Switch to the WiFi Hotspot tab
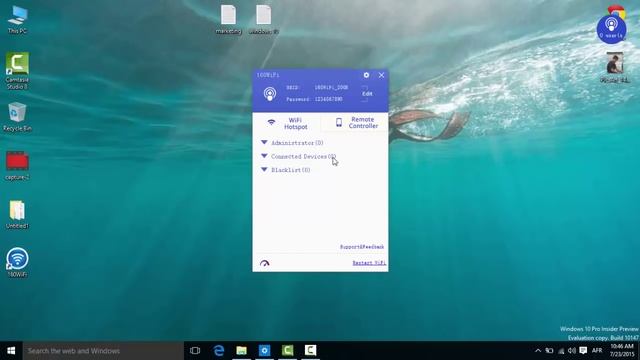The image size is (640, 360). tap(287, 123)
